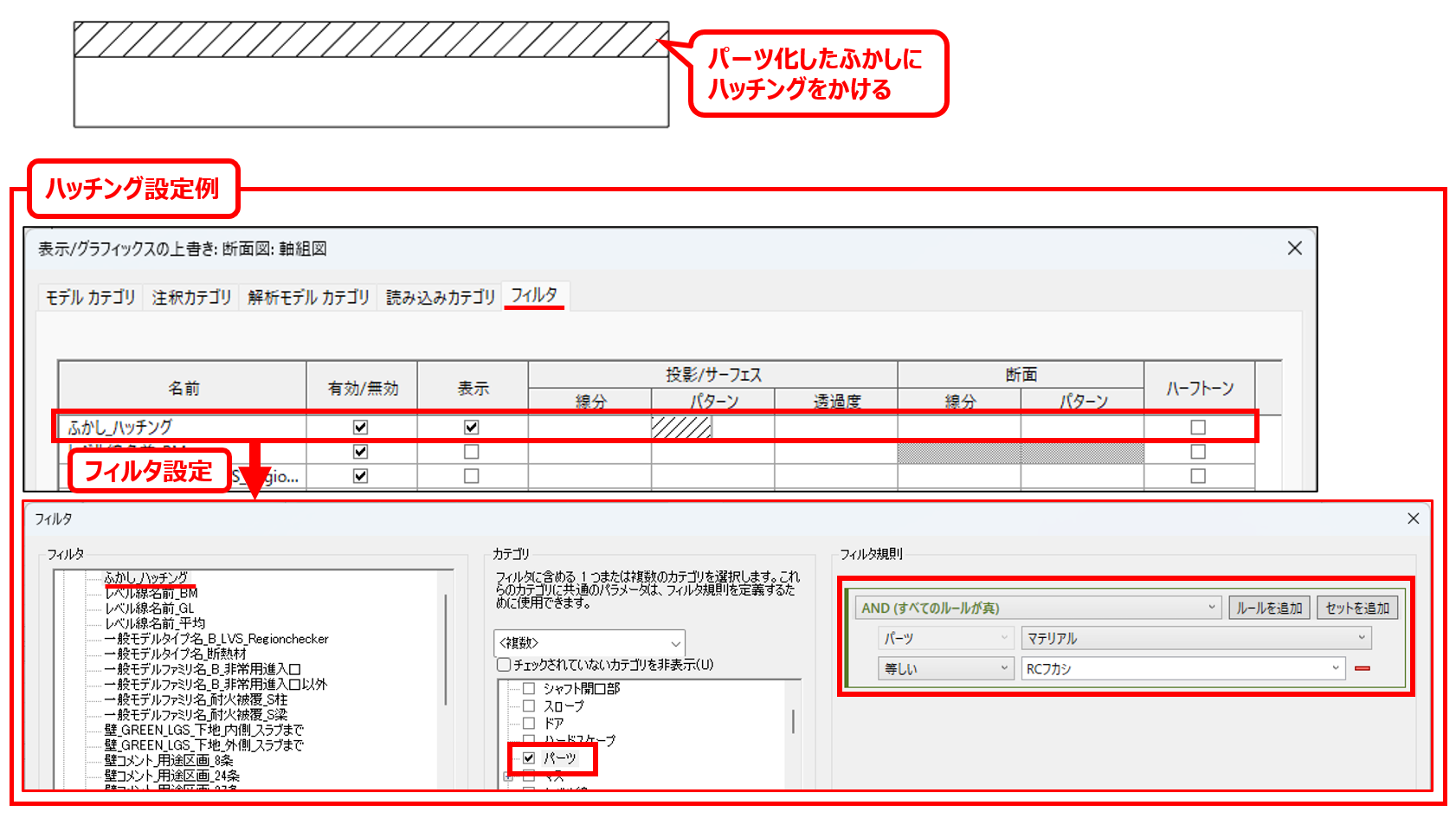
Task: Click the scrollbar of the category list
Action: pyautogui.click(x=793, y=721)
